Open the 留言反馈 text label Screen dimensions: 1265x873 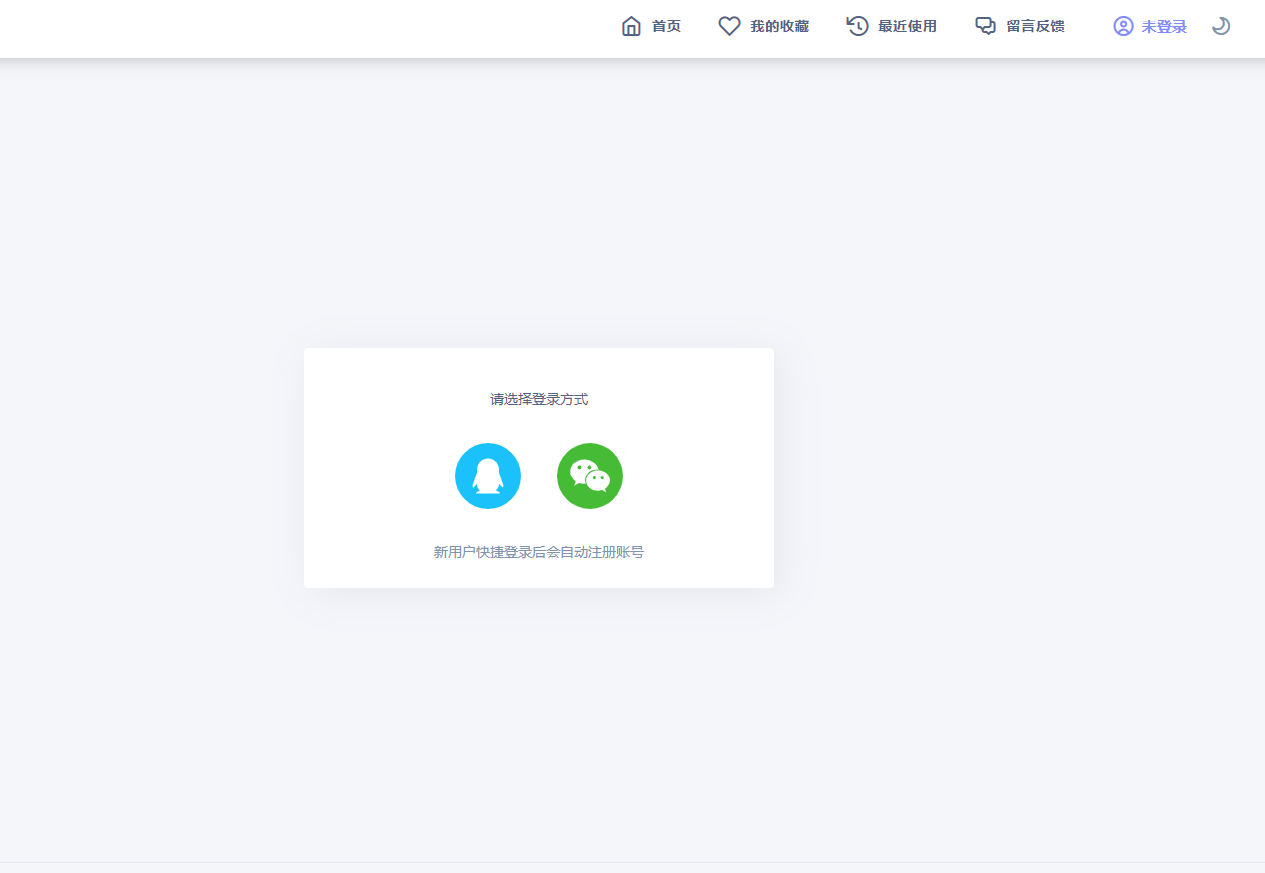(x=1035, y=26)
